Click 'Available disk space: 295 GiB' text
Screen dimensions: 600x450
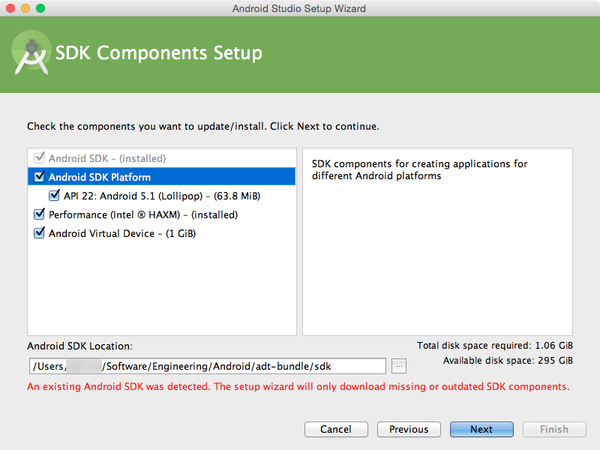pyautogui.click(x=508, y=360)
